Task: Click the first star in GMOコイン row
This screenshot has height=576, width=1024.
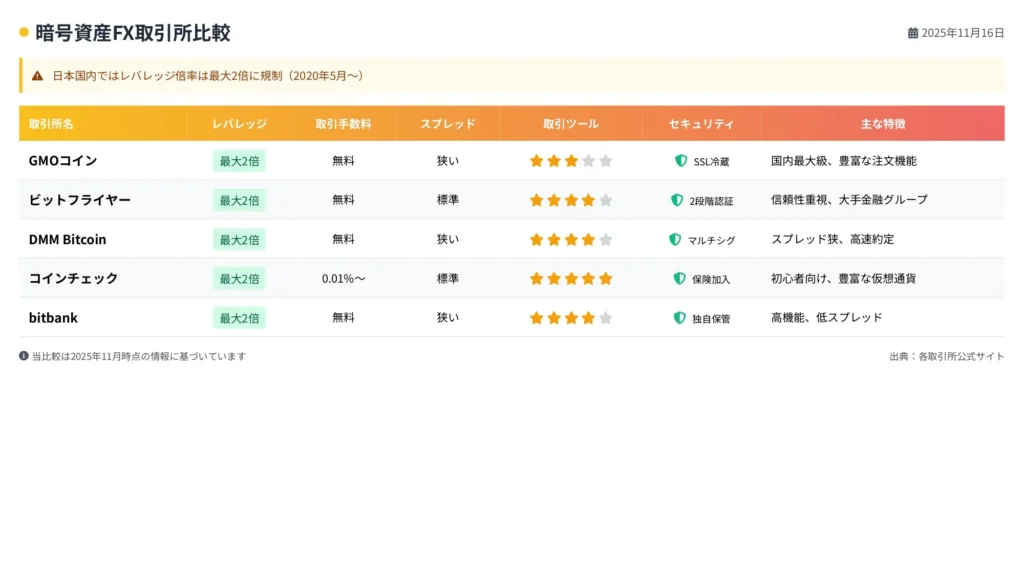Action: pos(537,161)
